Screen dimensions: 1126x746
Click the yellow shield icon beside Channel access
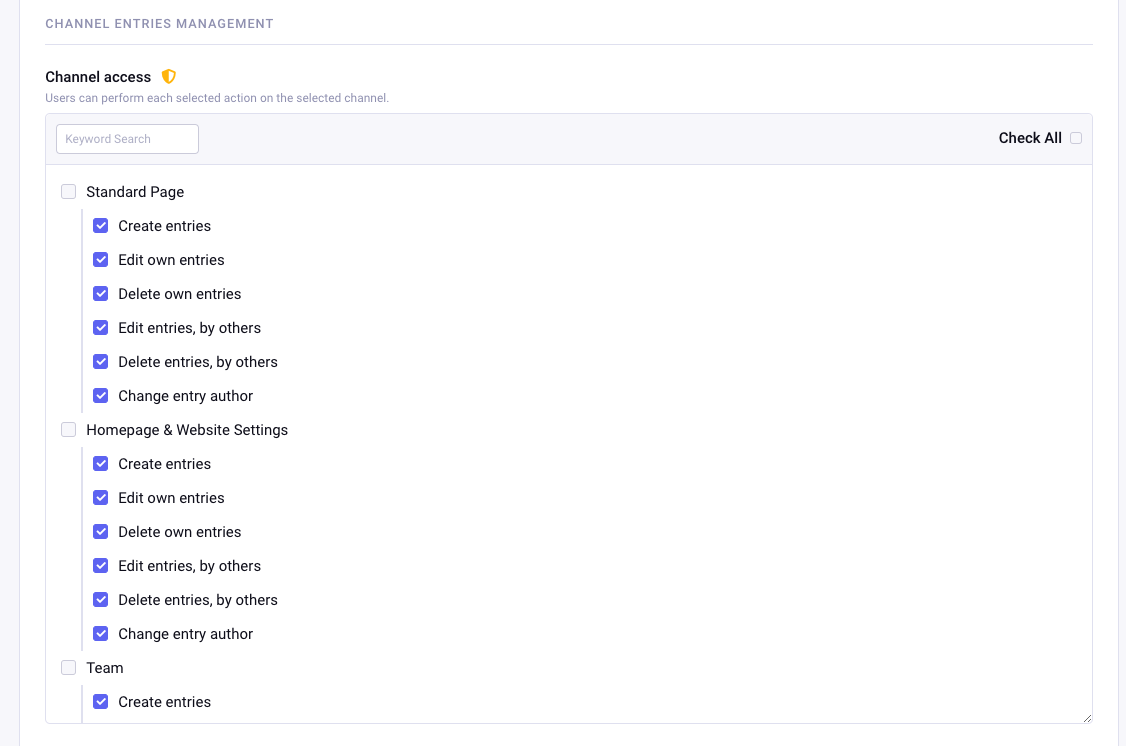[x=169, y=76]
